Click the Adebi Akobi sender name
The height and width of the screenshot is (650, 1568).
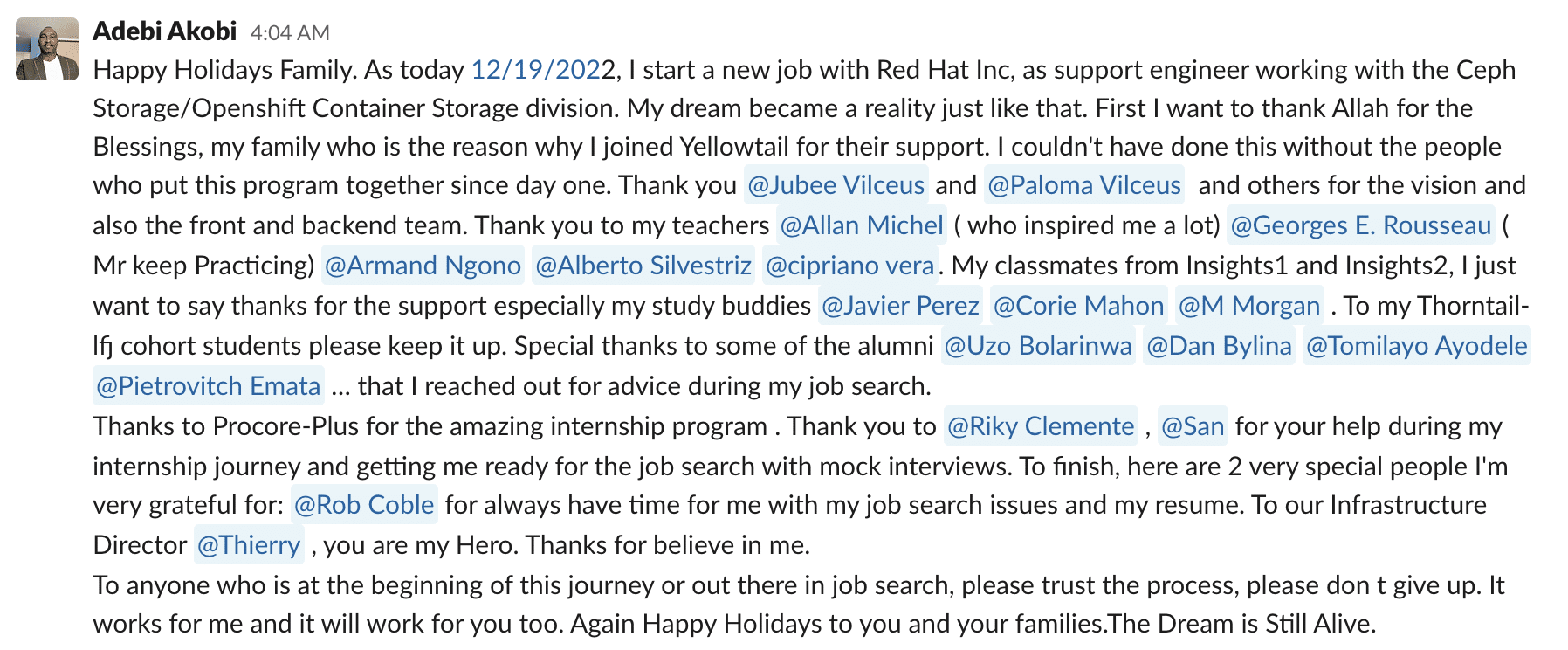pos(164,31)
